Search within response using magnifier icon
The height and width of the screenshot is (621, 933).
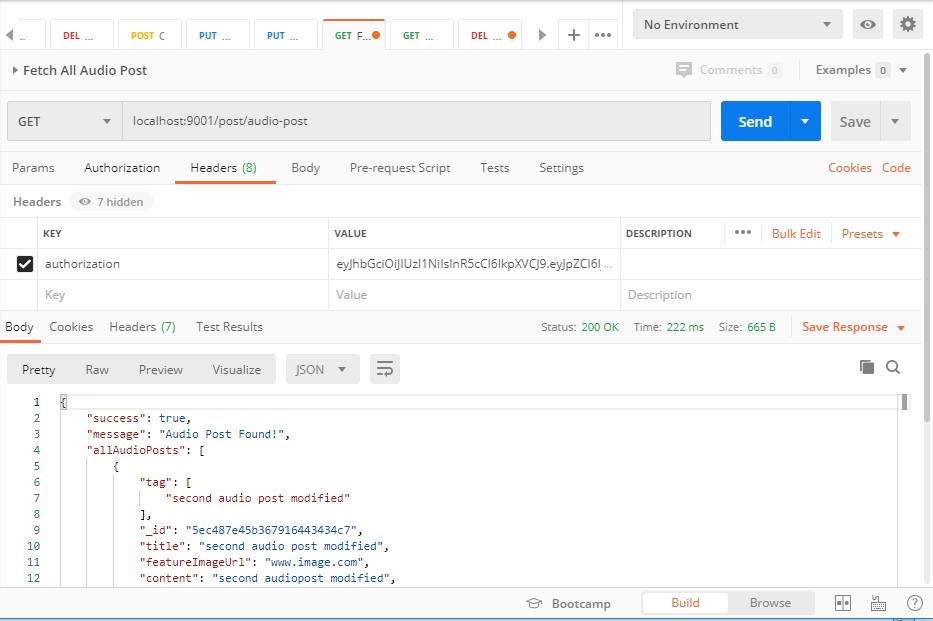coord(893,367)
